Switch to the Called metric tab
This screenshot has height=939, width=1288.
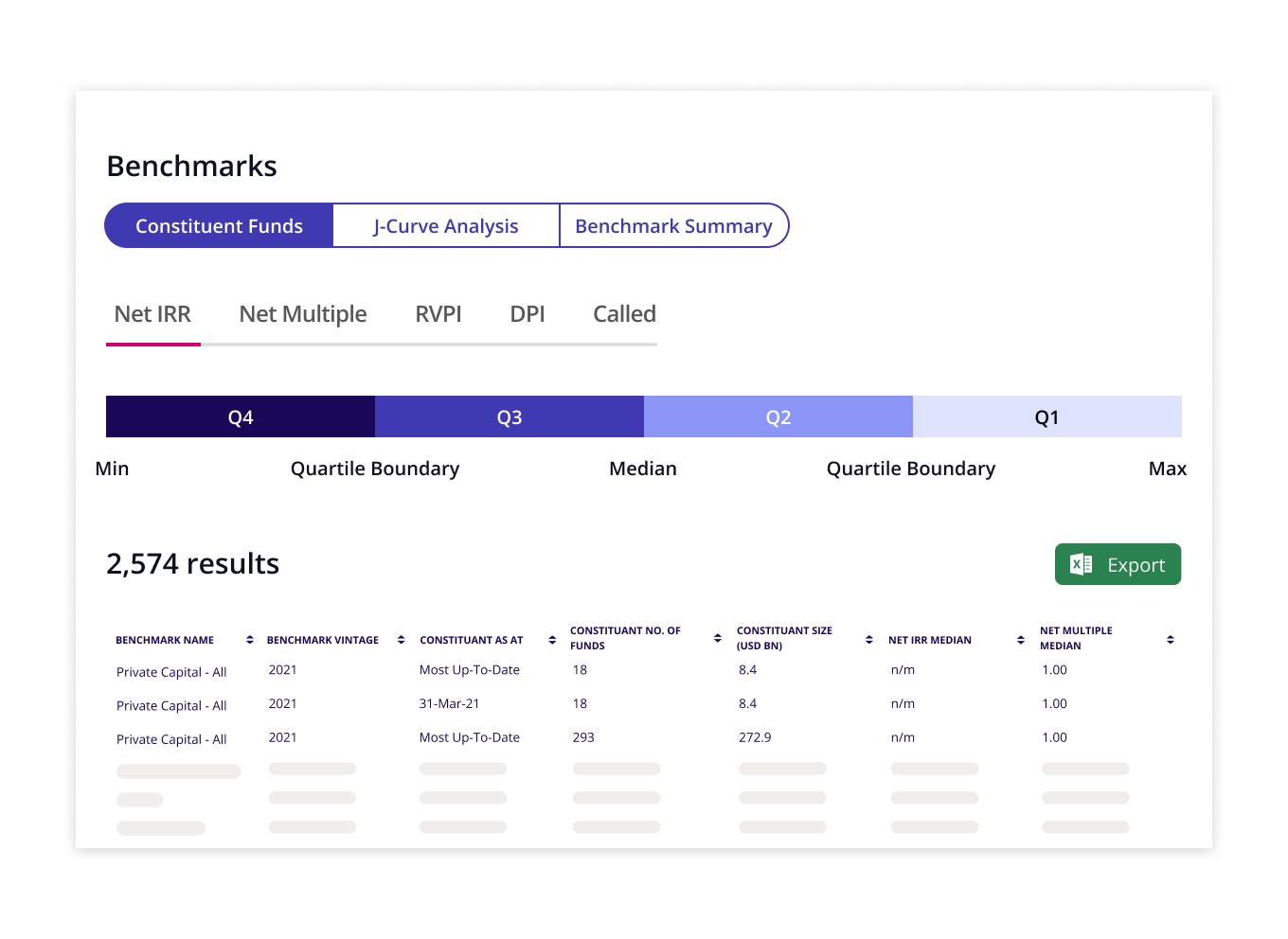coord(624,315)
